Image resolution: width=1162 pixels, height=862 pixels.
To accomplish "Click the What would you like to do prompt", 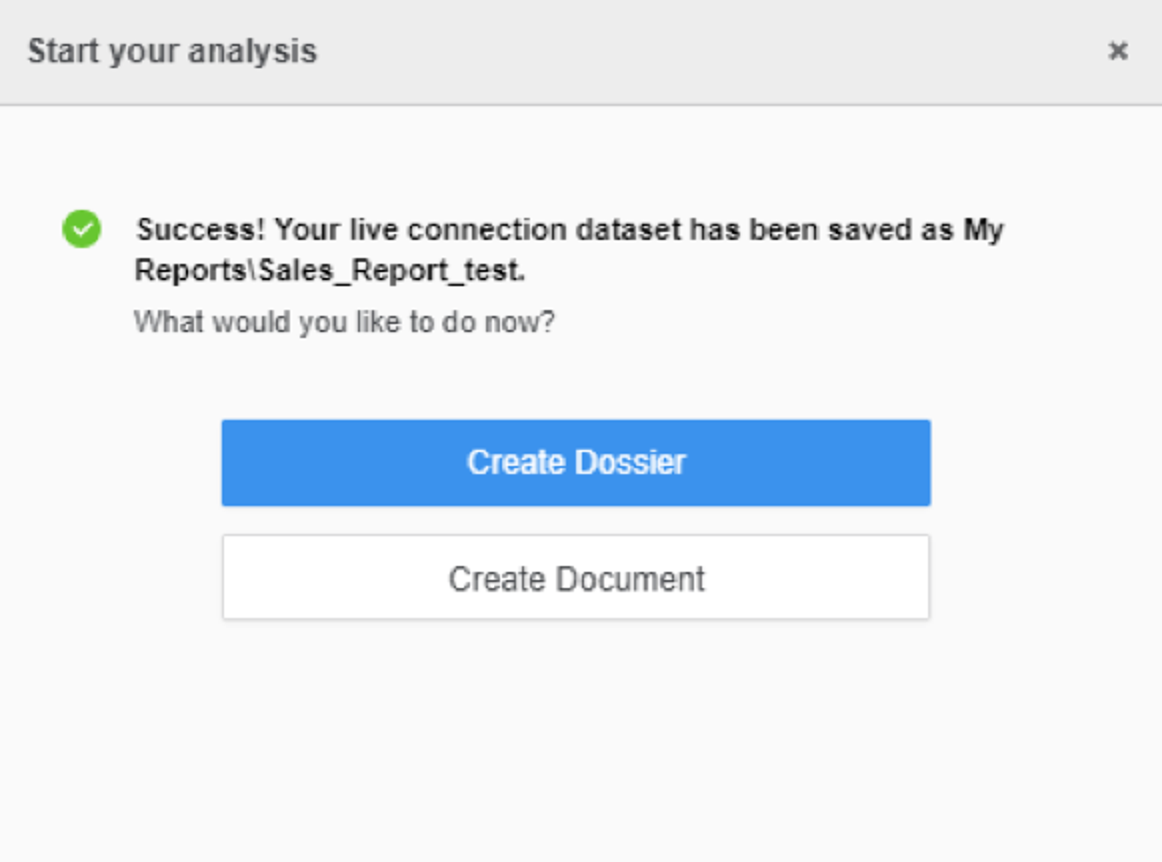I will click(345, 321).
